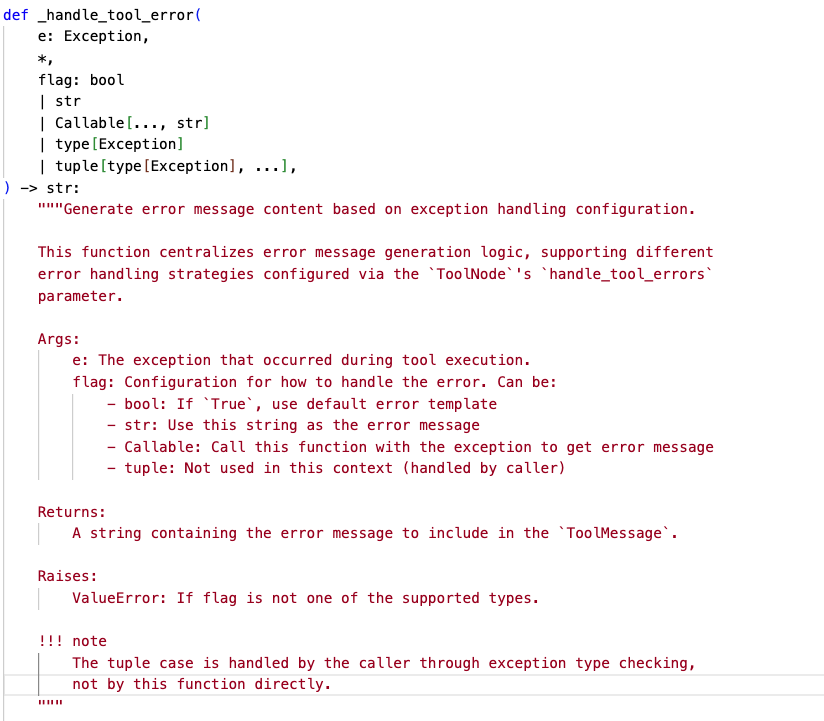Click the handle_tool_errors parameter name in docstring
Screen dimensions: 824x721
(627, 274)
